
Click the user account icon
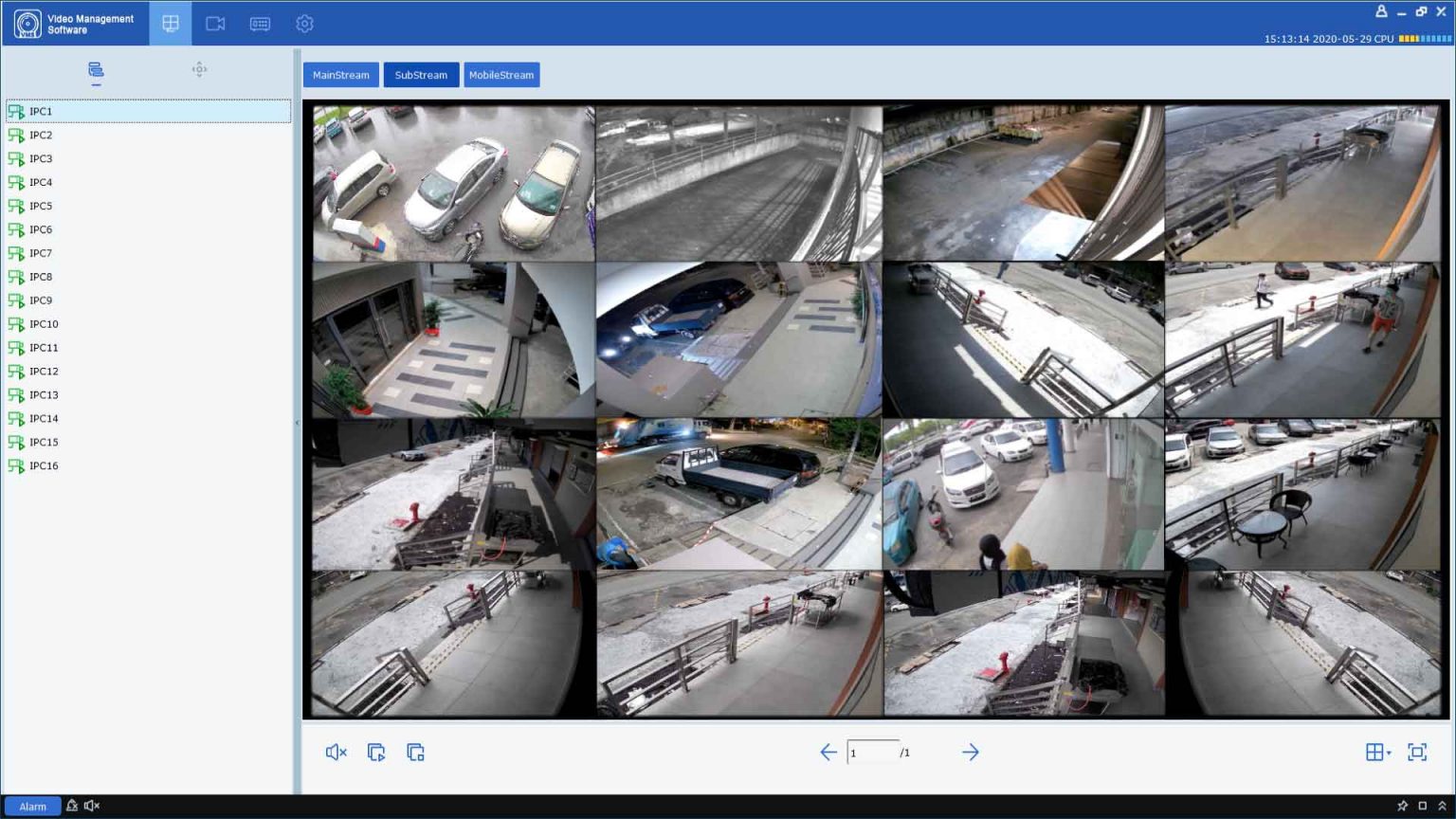coord(1381,11)
